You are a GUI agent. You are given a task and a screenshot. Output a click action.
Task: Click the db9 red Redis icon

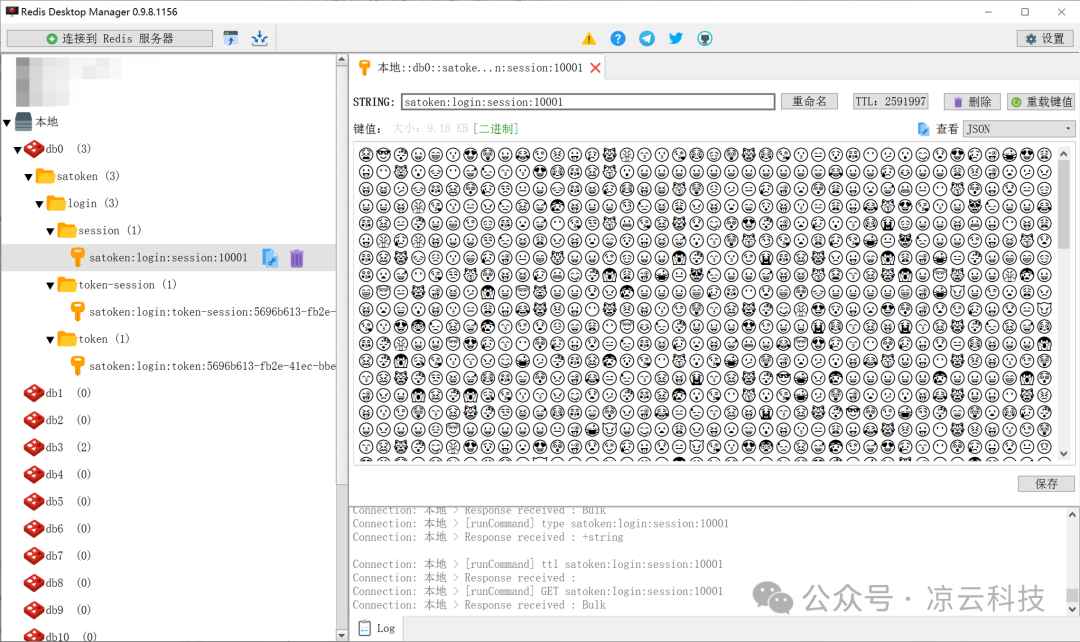click(x=34, y=610)
